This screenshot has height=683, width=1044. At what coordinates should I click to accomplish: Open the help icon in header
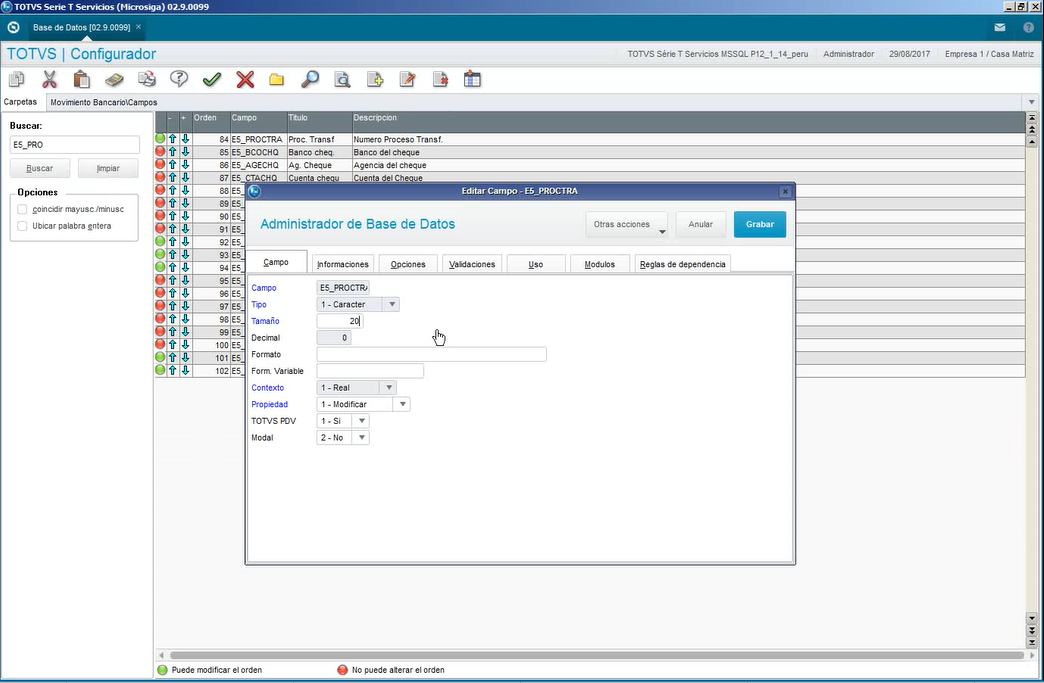click(1028, 27)
